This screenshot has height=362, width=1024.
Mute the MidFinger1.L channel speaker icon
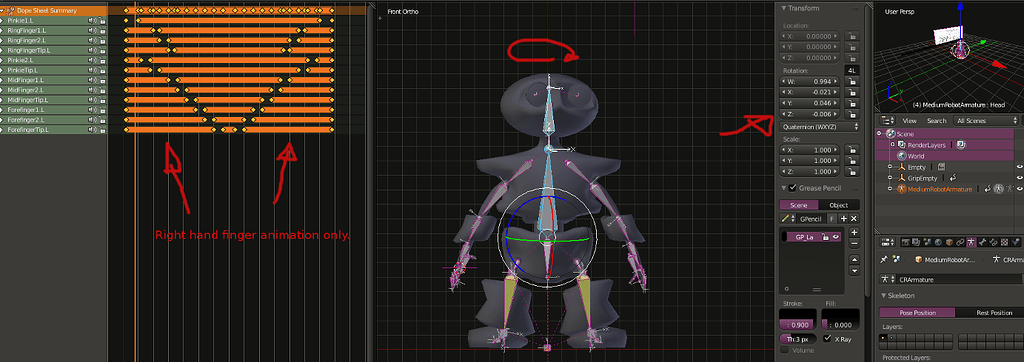93,80
